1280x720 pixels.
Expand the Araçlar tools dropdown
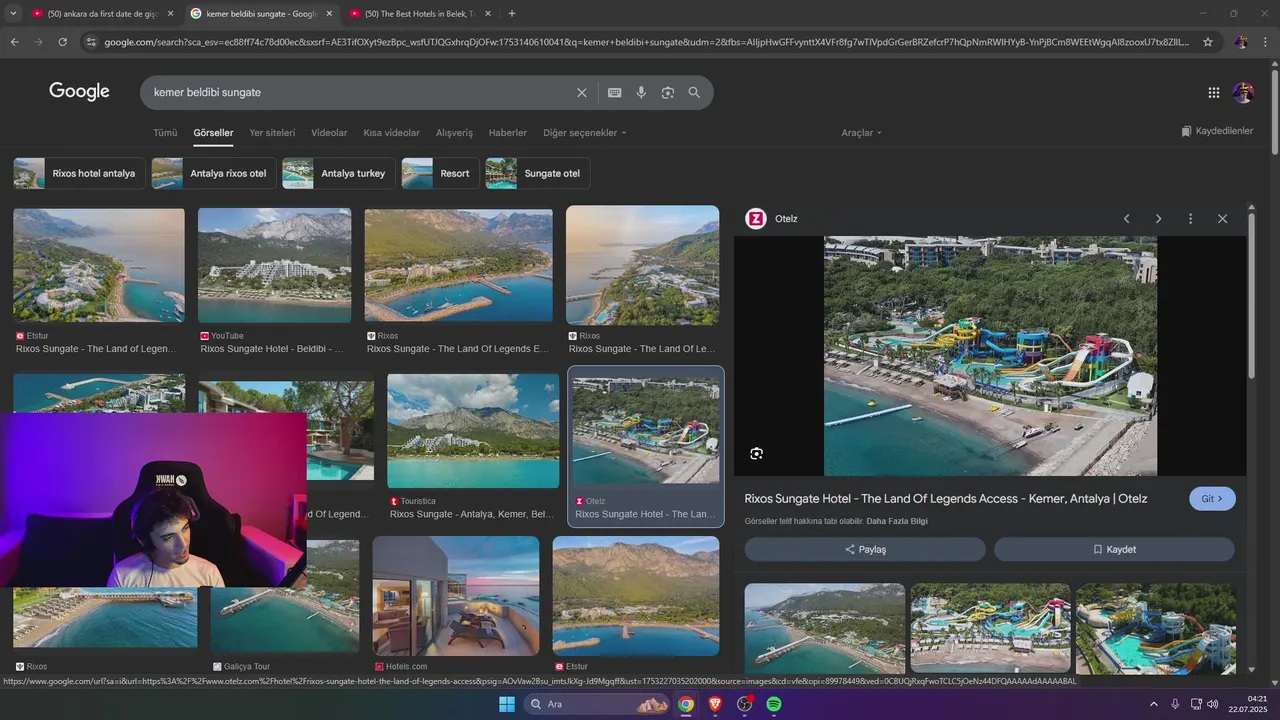coord(861,132)
